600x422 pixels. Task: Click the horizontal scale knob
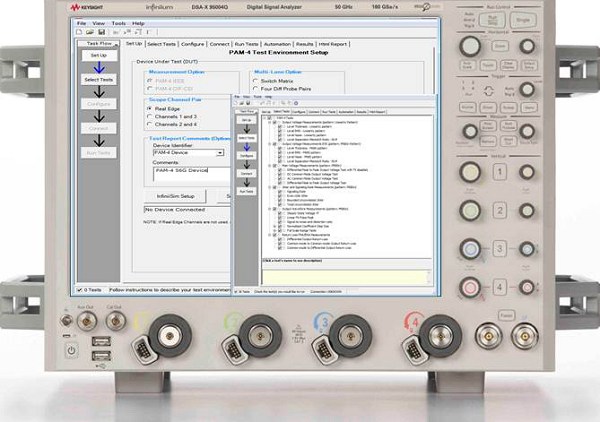tap(470, 46)
